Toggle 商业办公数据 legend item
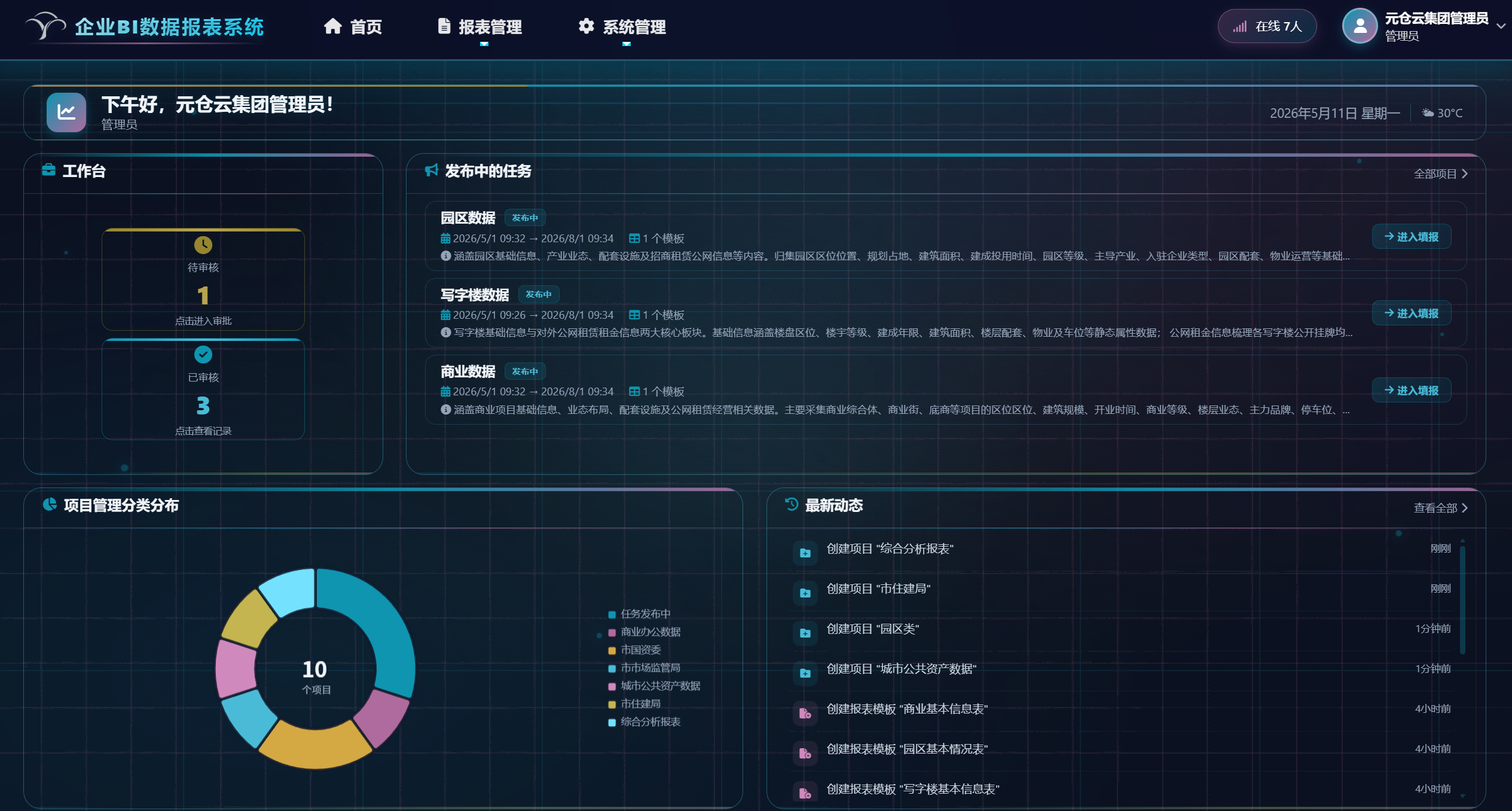Image resolution: width=1512 pixels, height=811 pixels. click(x=644, y=632)
